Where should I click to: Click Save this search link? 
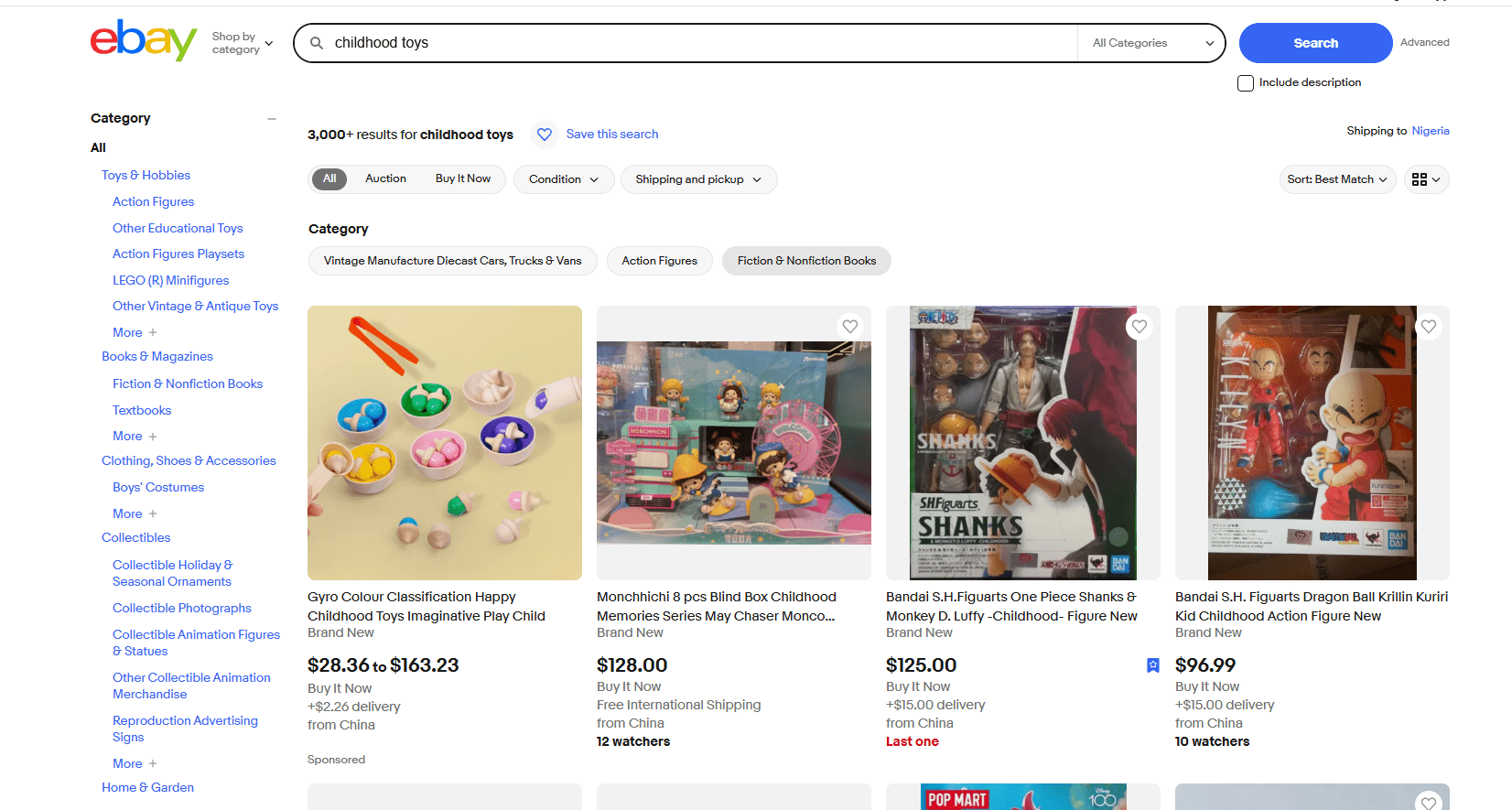click(x=612, y=135)
